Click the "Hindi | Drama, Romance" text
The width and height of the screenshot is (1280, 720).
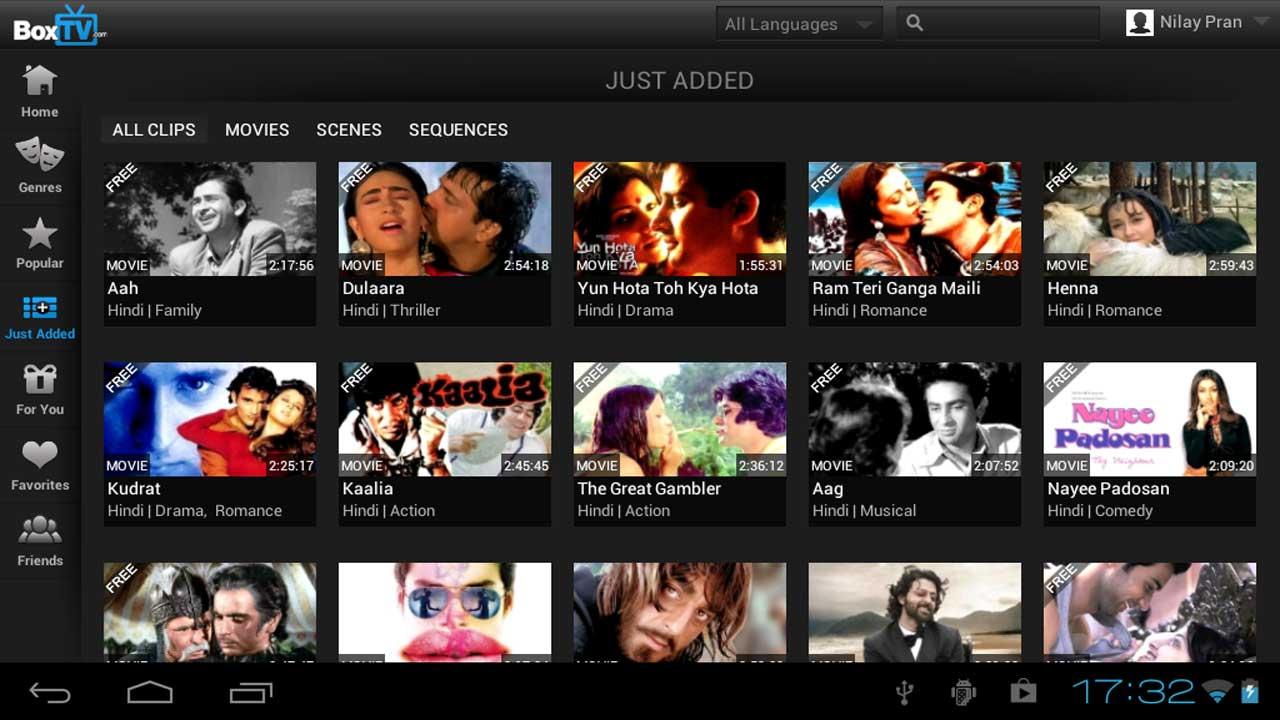(x=195, y=510)
